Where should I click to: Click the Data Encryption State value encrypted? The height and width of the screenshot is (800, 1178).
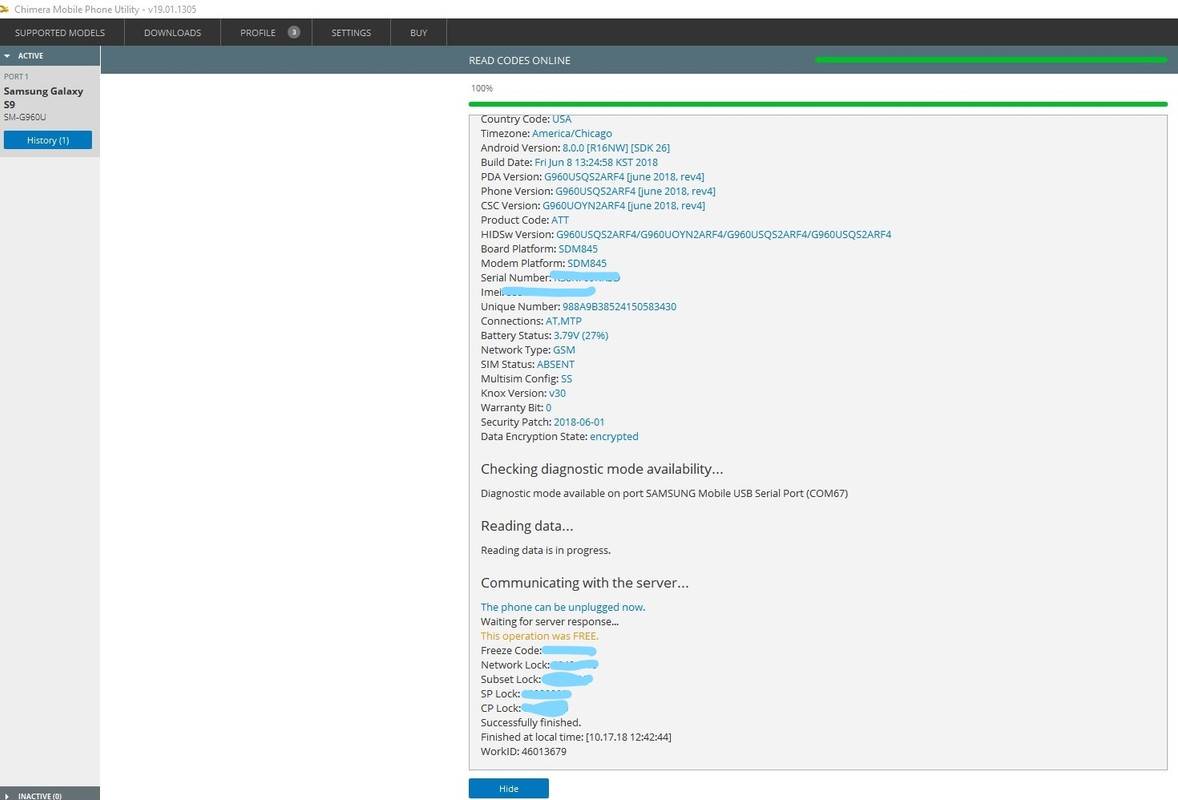pos(614,436)
